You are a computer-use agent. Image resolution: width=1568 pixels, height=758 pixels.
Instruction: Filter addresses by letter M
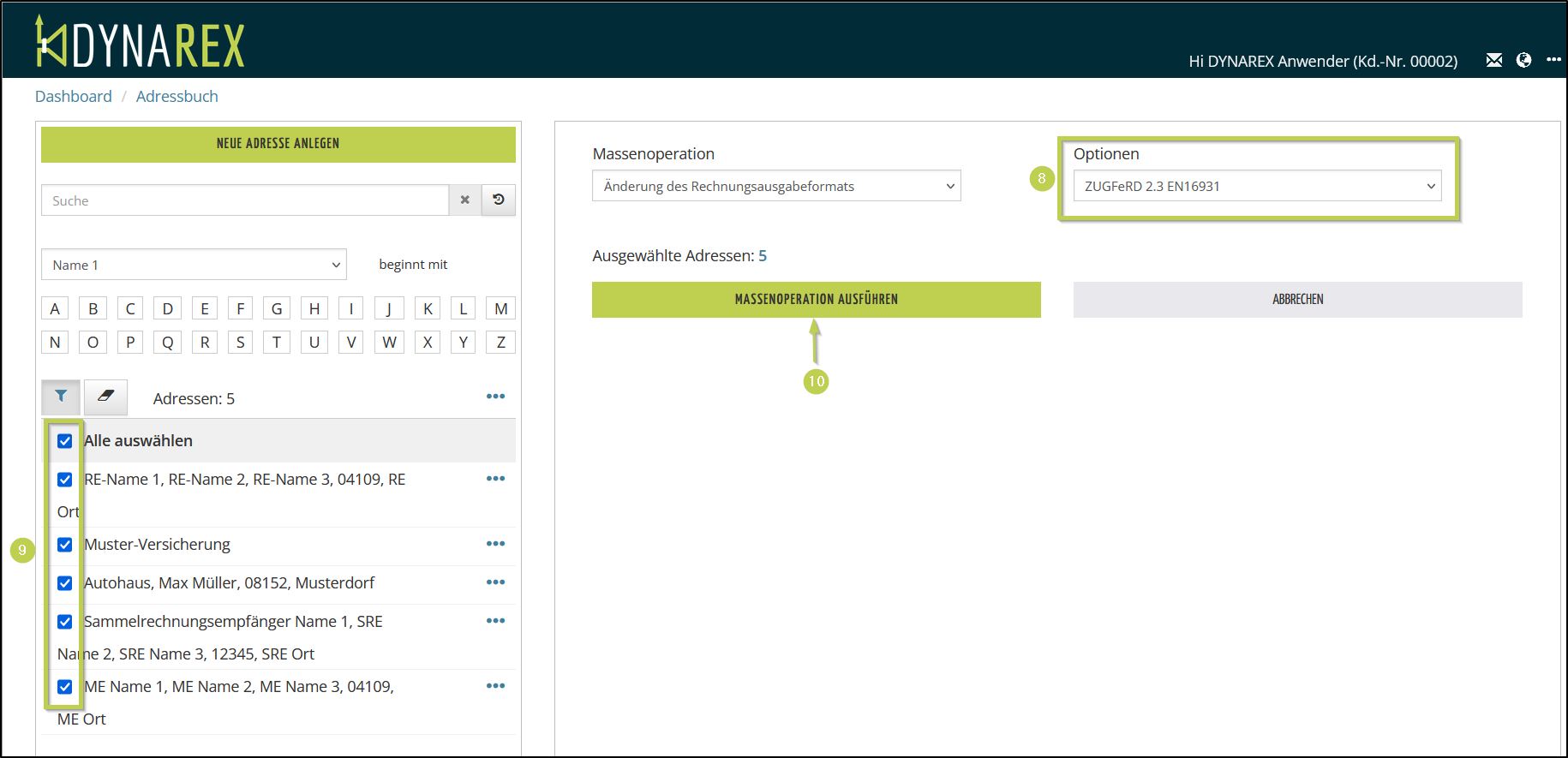[x=500, y=308]
